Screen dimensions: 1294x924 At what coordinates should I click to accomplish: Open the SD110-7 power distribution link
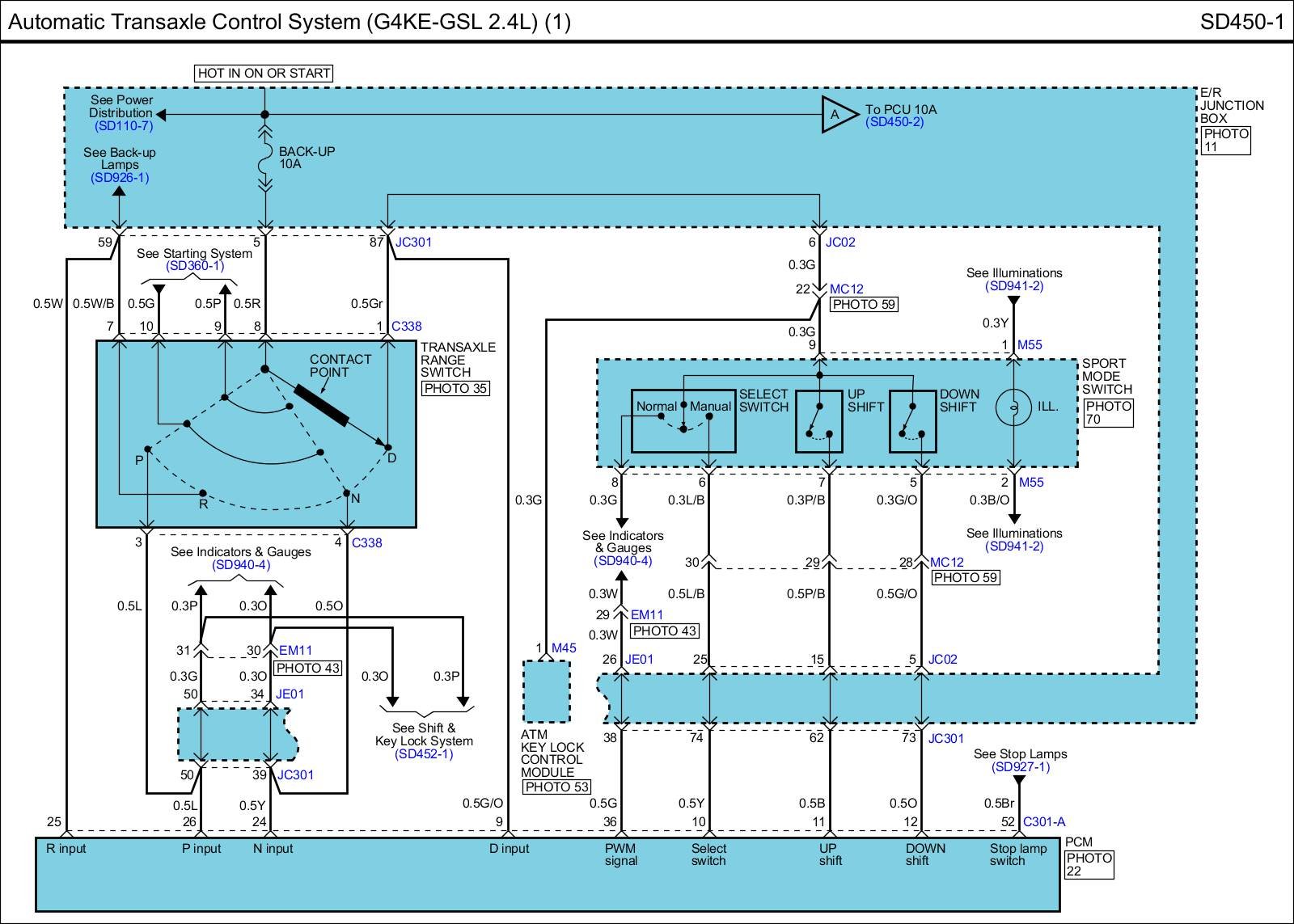tap(123, 126)
